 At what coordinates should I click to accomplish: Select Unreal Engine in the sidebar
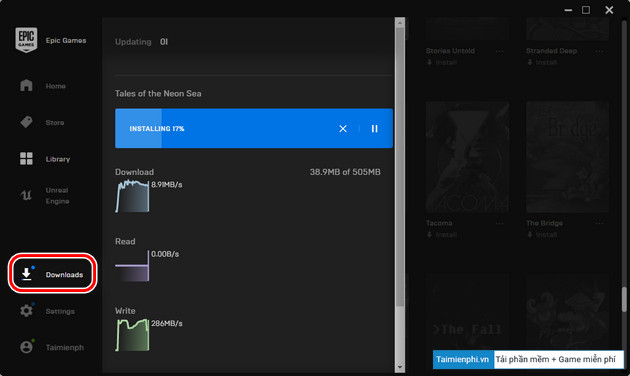57,196
